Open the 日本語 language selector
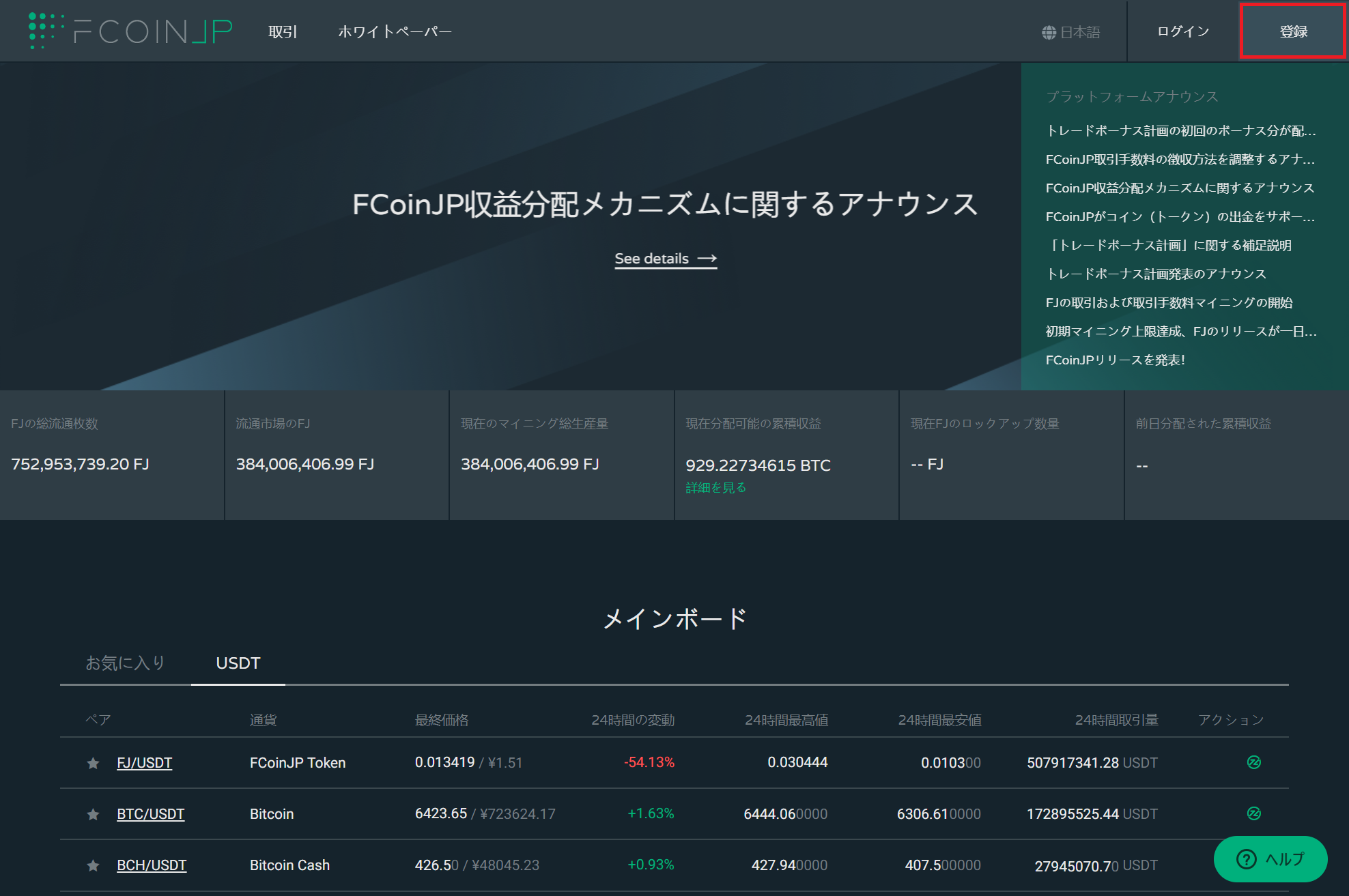The width and height of the screenshot is (1349, 896). (x=1071, y=32)
